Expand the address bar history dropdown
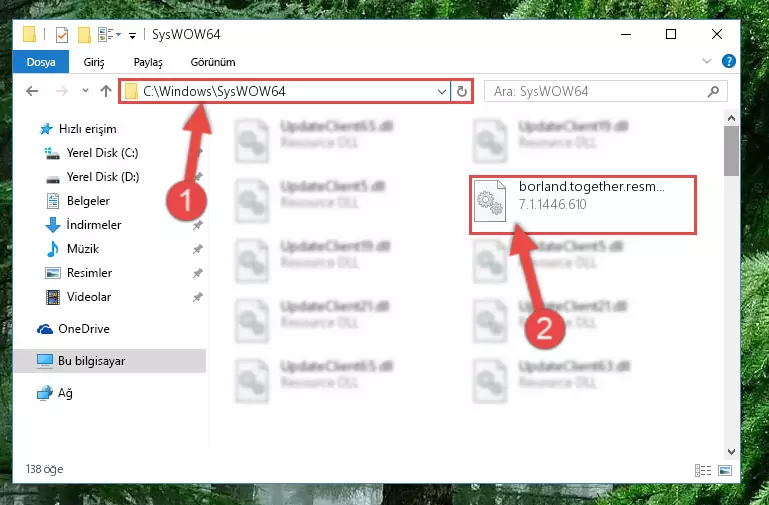 (x=441, y=92)
